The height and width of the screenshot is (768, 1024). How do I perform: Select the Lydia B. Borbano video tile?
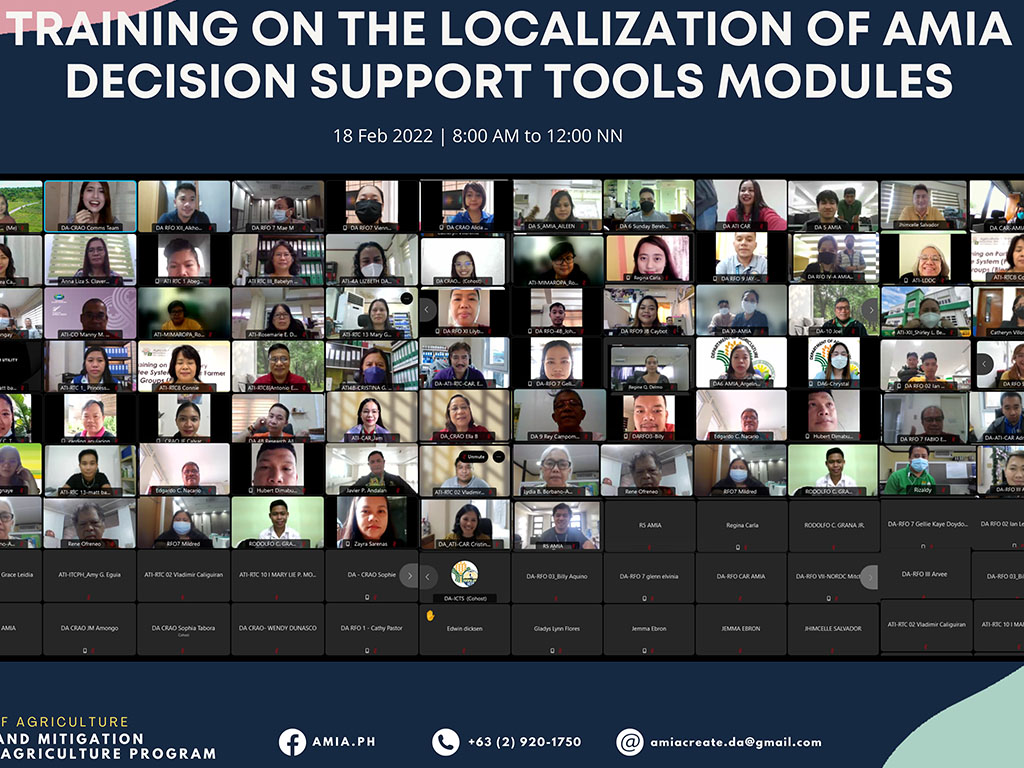click(556, 470)
